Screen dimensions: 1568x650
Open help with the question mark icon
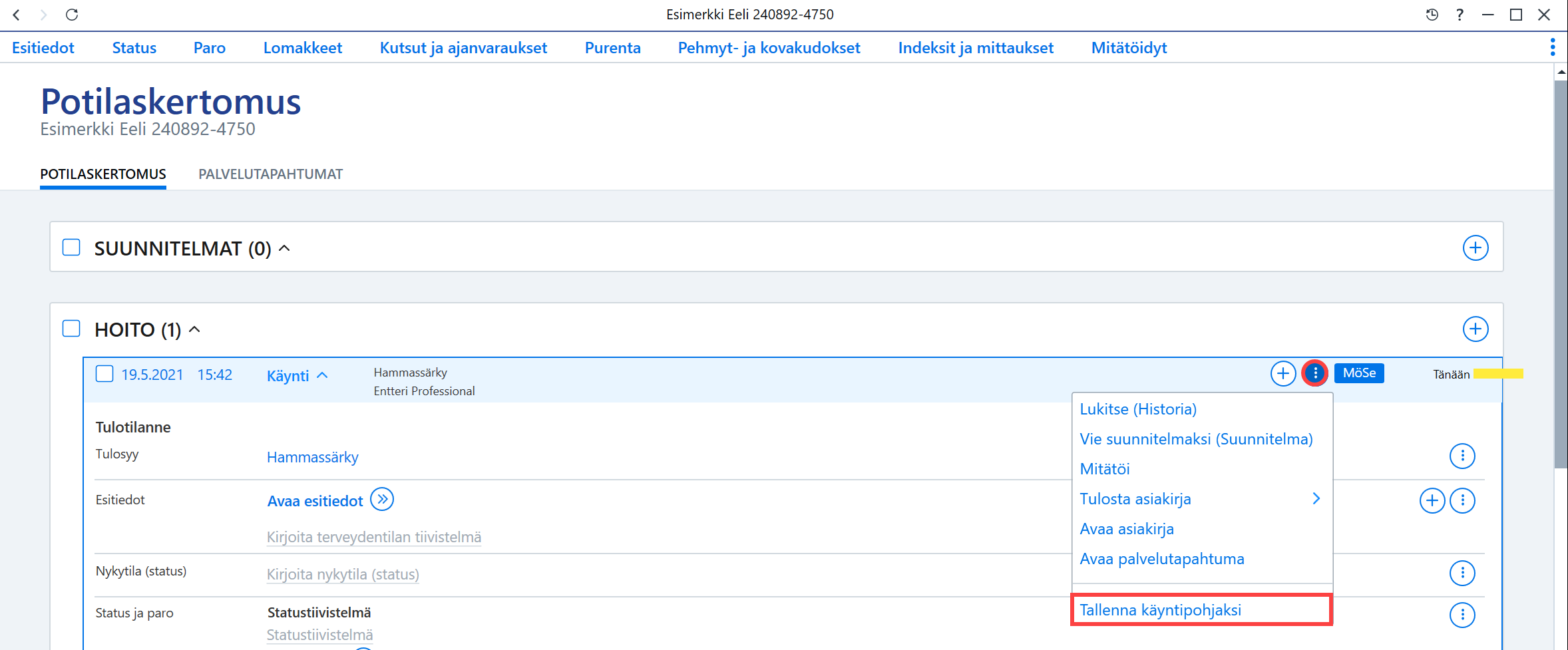pos(1460,15)
